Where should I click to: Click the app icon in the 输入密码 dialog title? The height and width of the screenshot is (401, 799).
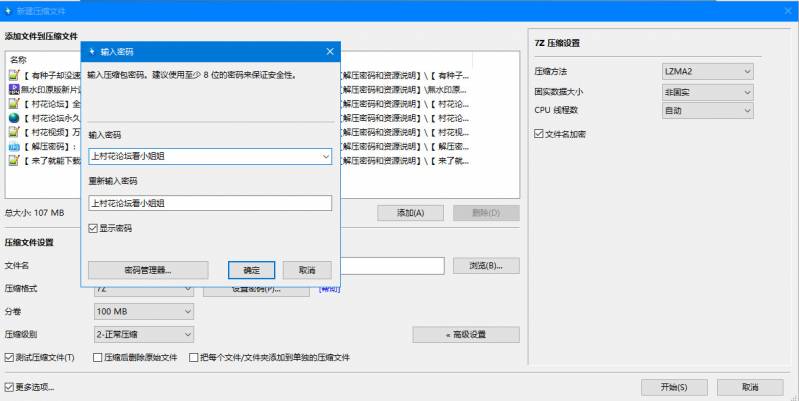[x=93, y=51]
